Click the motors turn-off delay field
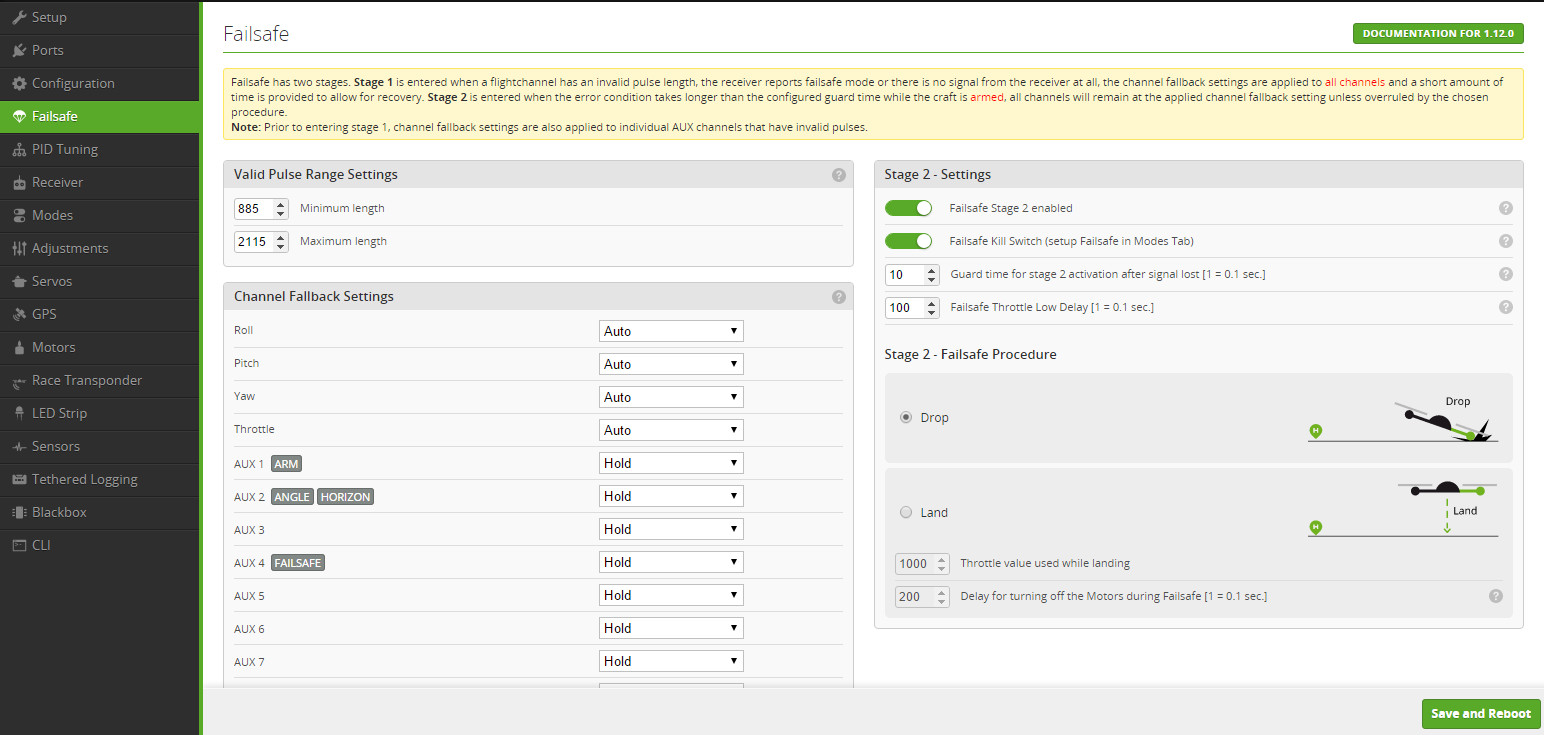Image resolution: width=1544 pixels, height=735 pixels. 922,597
